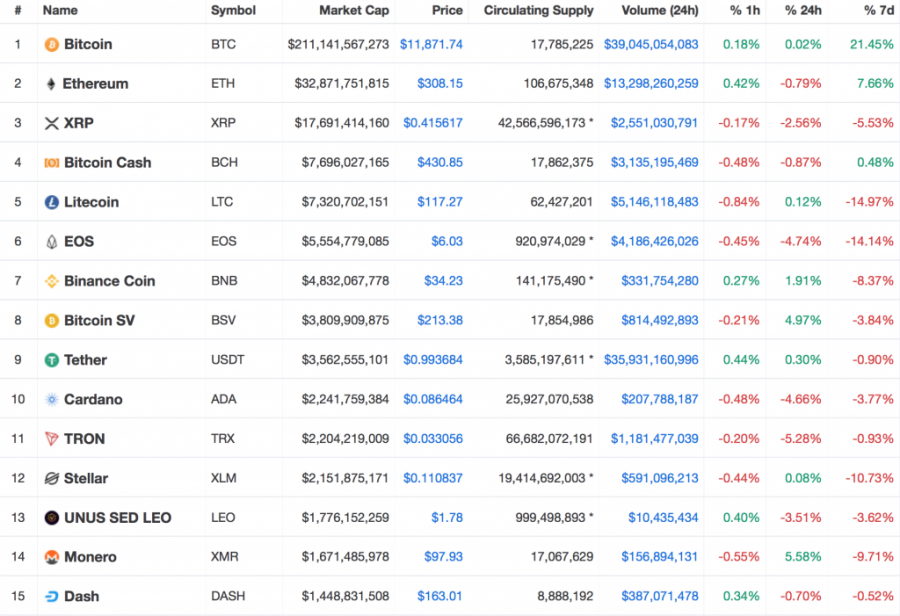Open the Bitcoin SV name link
Screen dimensions: 900x616
point(99,320)
